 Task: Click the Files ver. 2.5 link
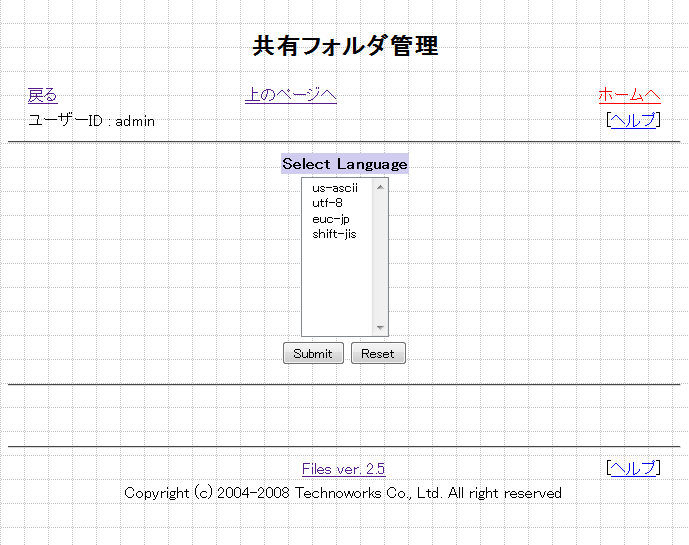(x=343, y=469)
